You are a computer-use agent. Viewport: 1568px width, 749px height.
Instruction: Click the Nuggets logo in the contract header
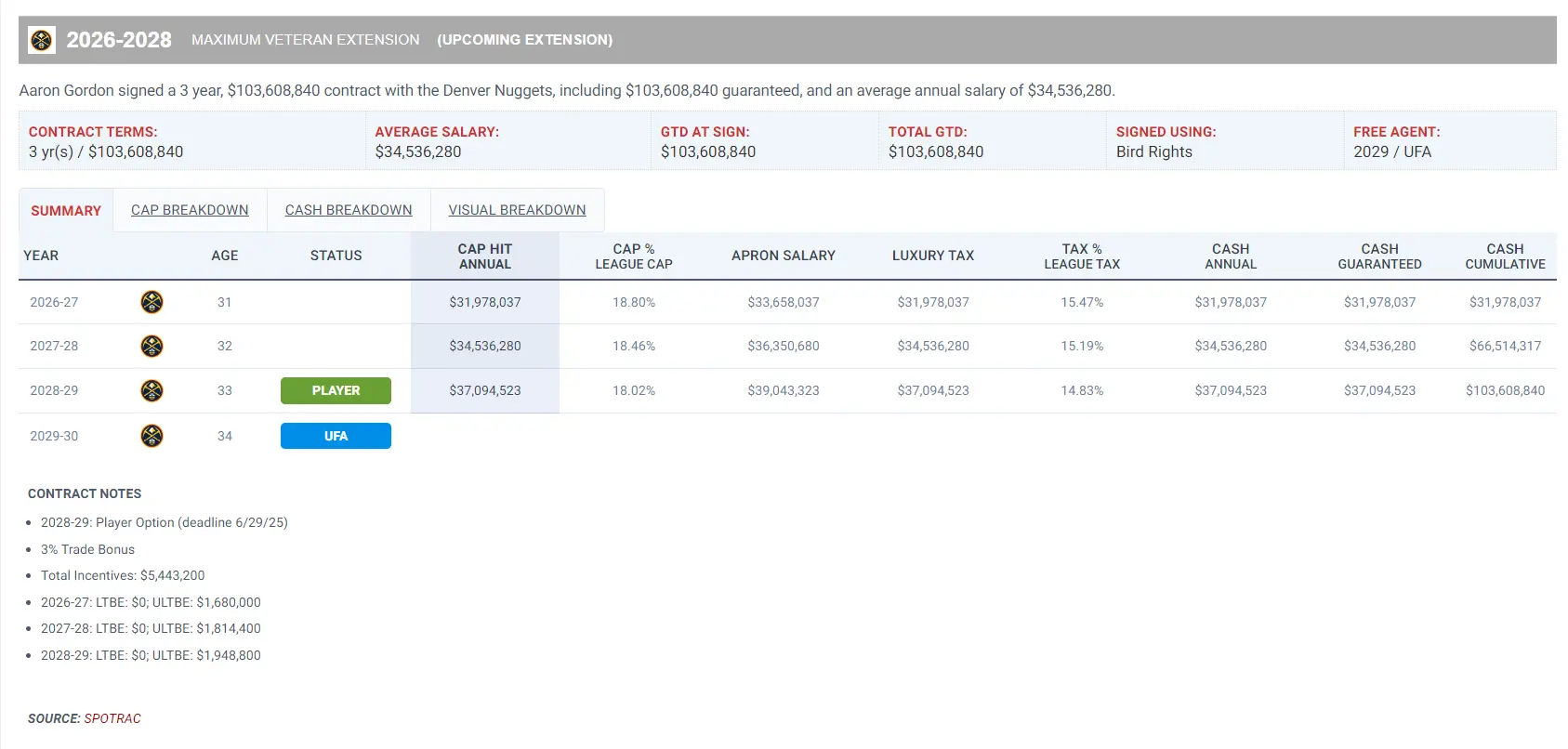coord(42,40)
